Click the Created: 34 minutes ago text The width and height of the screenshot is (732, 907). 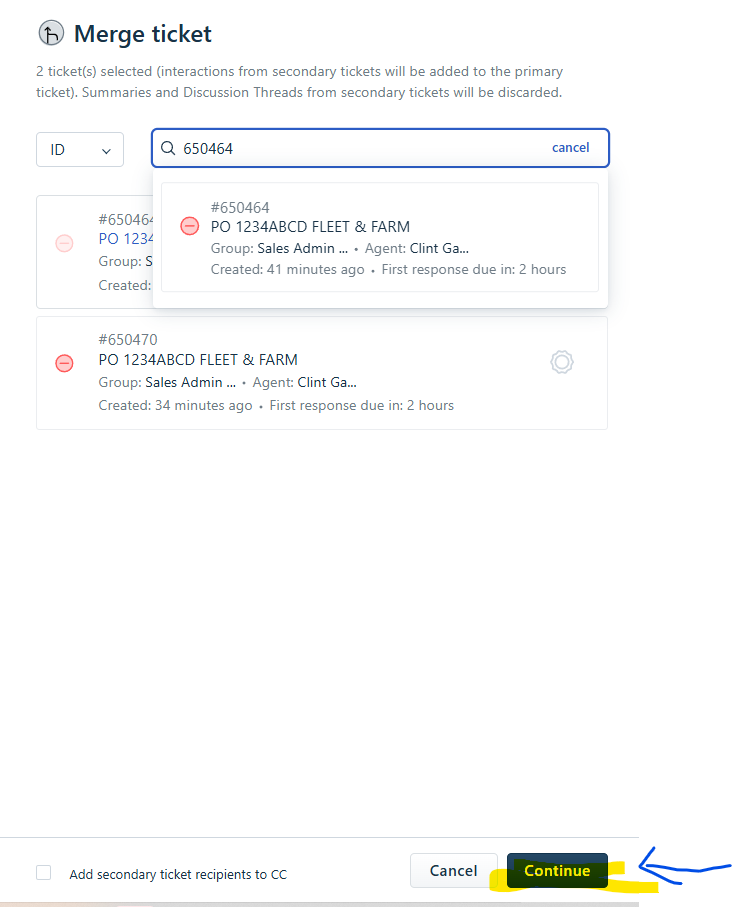coord(175,405)
